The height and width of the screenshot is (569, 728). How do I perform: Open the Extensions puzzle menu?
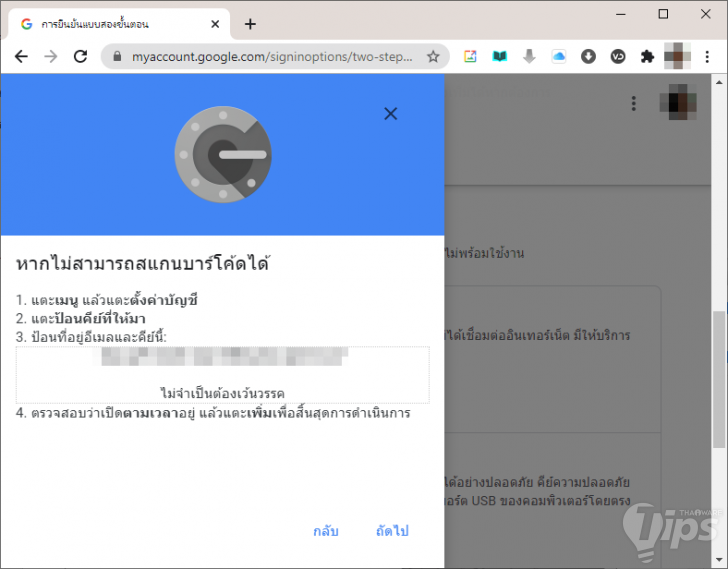click(x=647, y=57)
